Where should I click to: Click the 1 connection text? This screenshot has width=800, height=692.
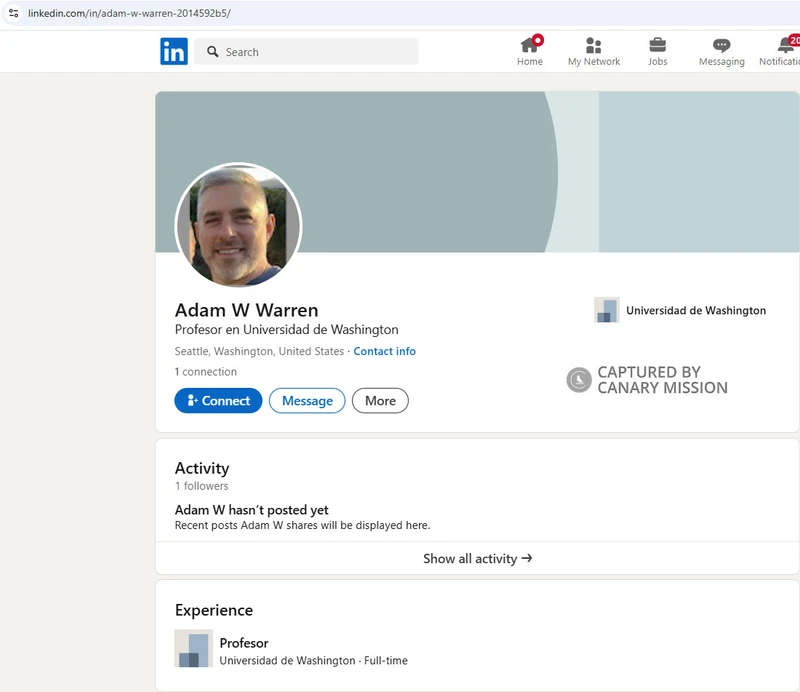tap(206, 372)
